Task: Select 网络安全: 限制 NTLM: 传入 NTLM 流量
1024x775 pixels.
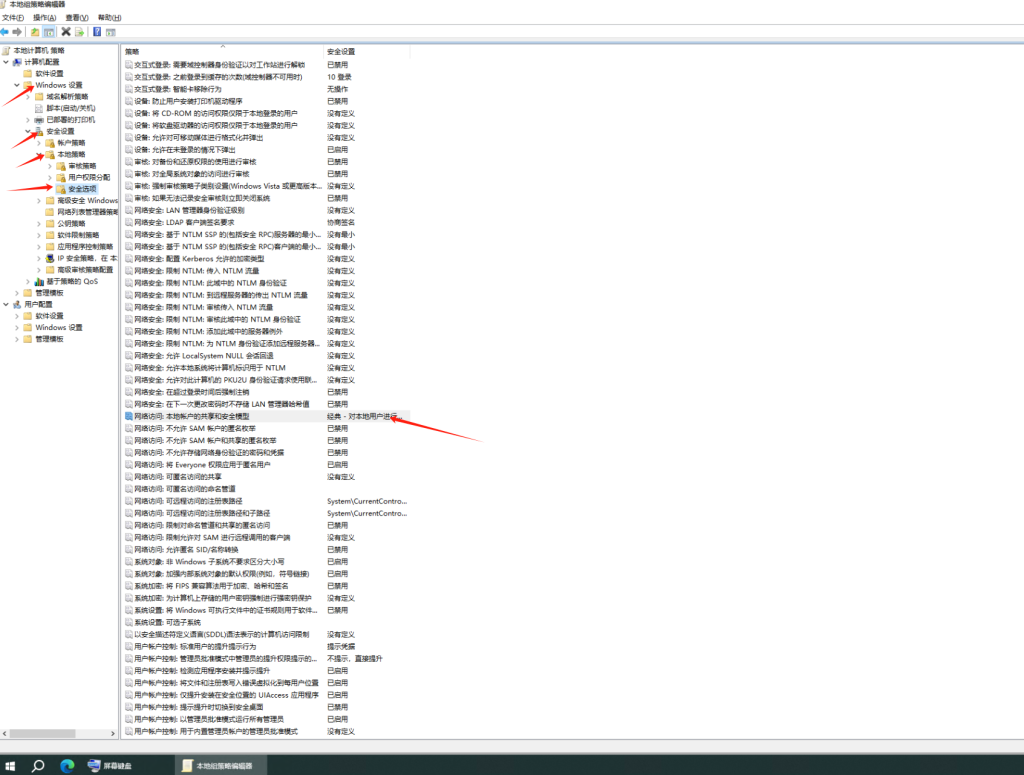Action: [197, 271]
